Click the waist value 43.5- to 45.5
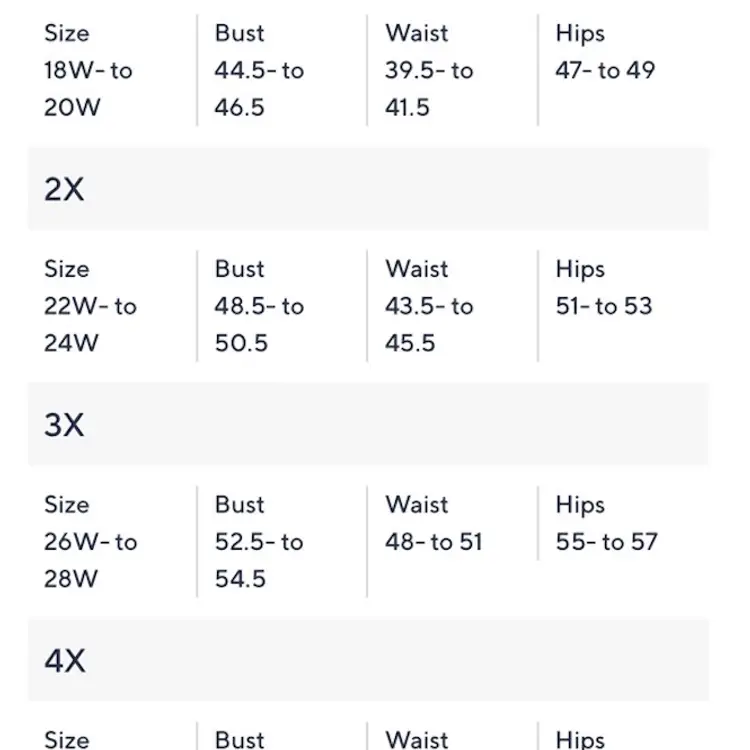This screenshot has width=750, height=750. [429, 325]
